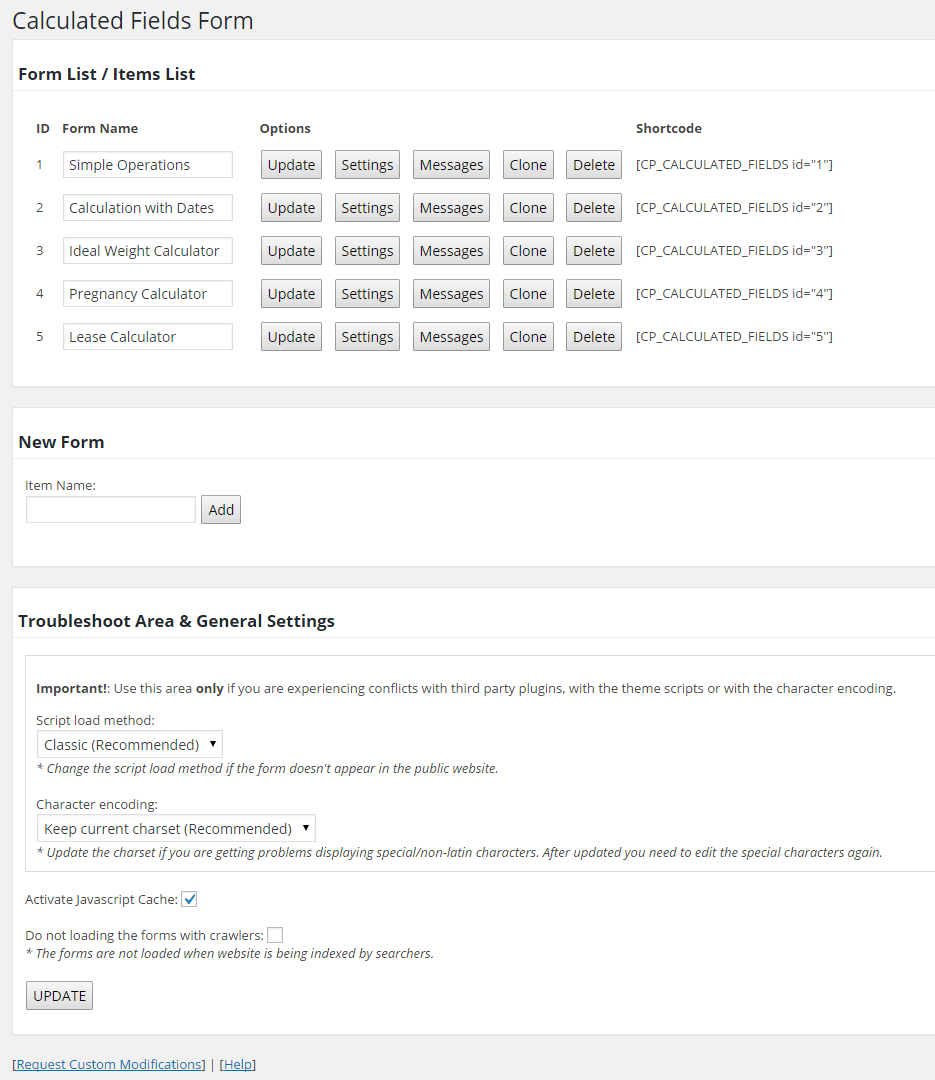Delete the Pregnancy Calculator form
The height and width of the screenshot is (1080, 935).
coord(594,294)
